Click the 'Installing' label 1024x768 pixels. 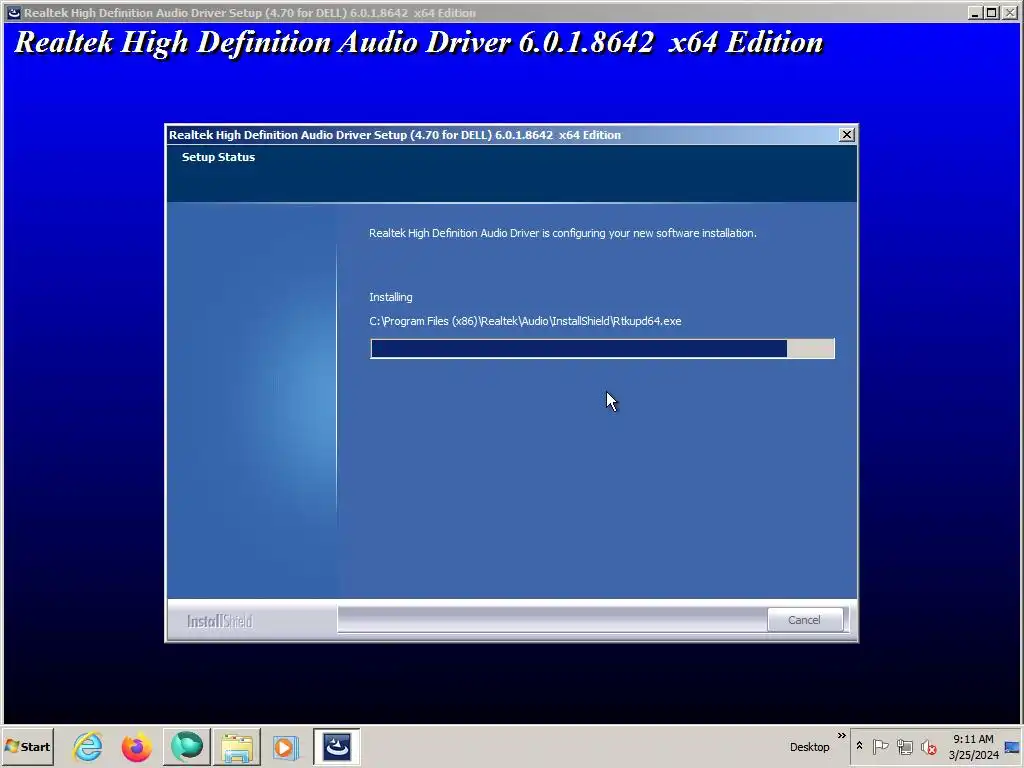click(x=391, y=297)
